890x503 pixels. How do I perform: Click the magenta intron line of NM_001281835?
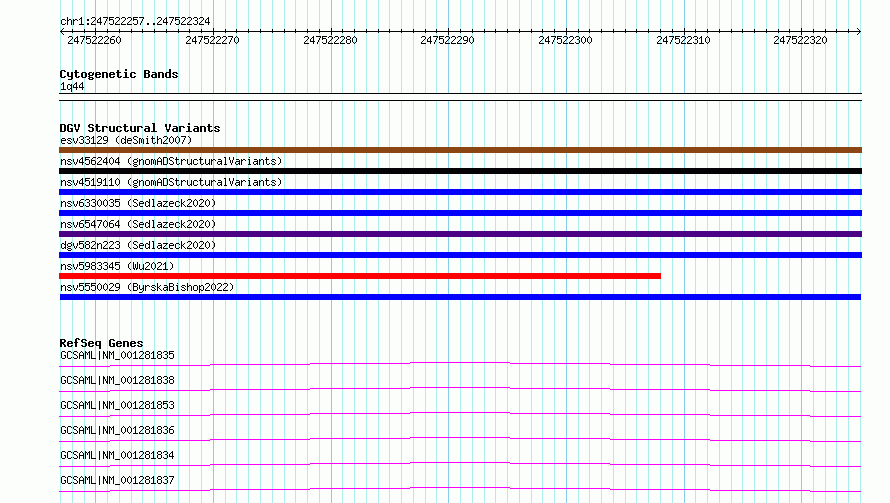point(460,362)
